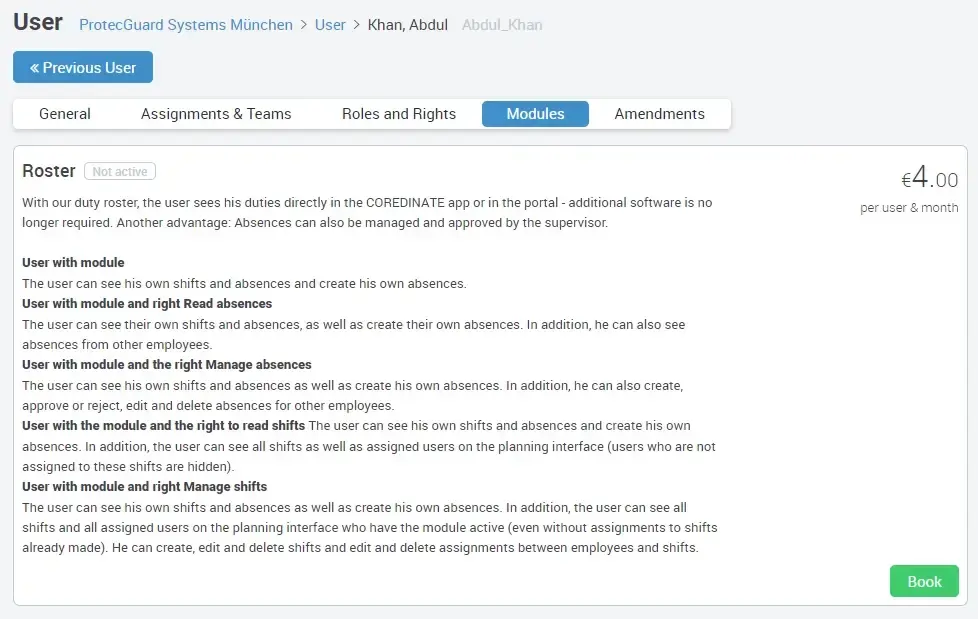This screenshot has height=619, width=978.
Task: Click the User with module and right Manage shifts heading
Action: (x=144, y=487)
